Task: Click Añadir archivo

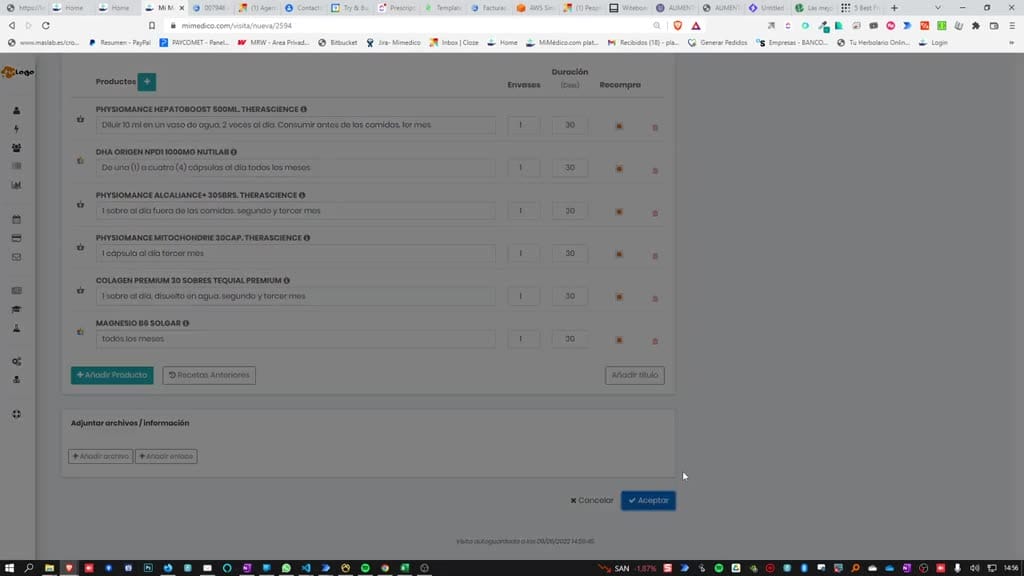Action: (101, 456)
